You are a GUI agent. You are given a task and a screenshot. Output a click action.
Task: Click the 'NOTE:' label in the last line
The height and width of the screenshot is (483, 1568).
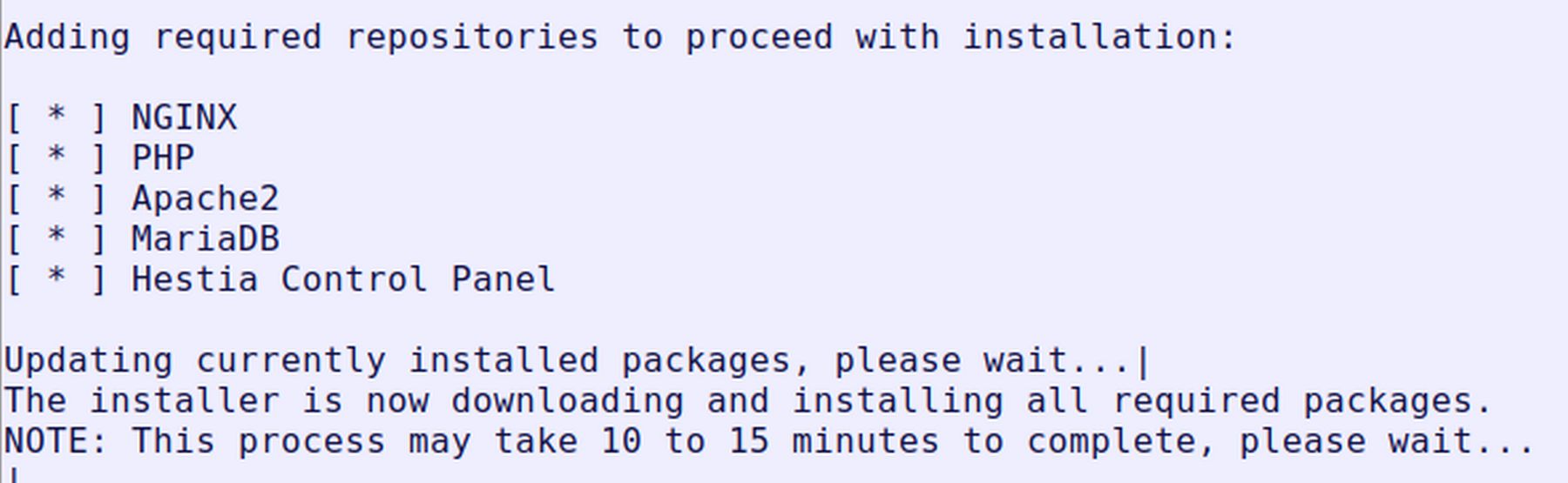pos(57,441)
